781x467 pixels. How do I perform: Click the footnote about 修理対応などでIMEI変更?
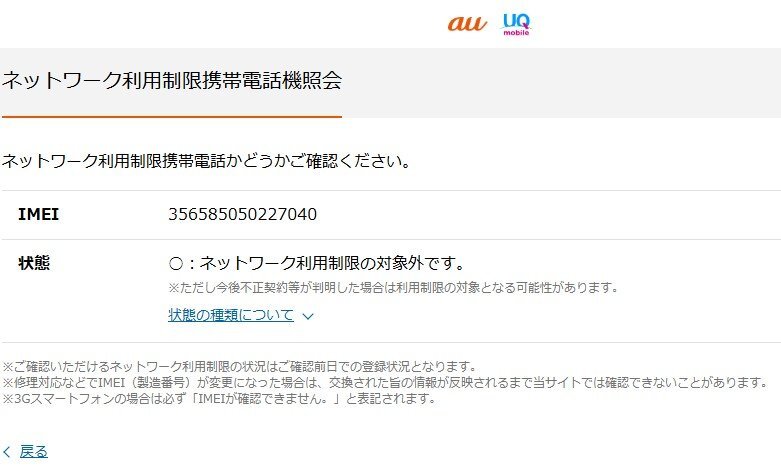[385, 382]
